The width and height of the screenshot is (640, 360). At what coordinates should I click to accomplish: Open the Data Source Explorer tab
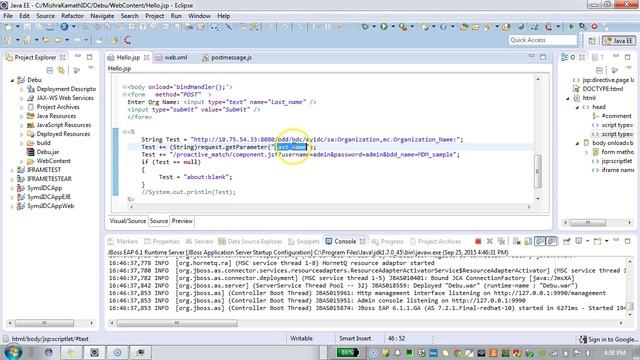[x=250, y=241]
